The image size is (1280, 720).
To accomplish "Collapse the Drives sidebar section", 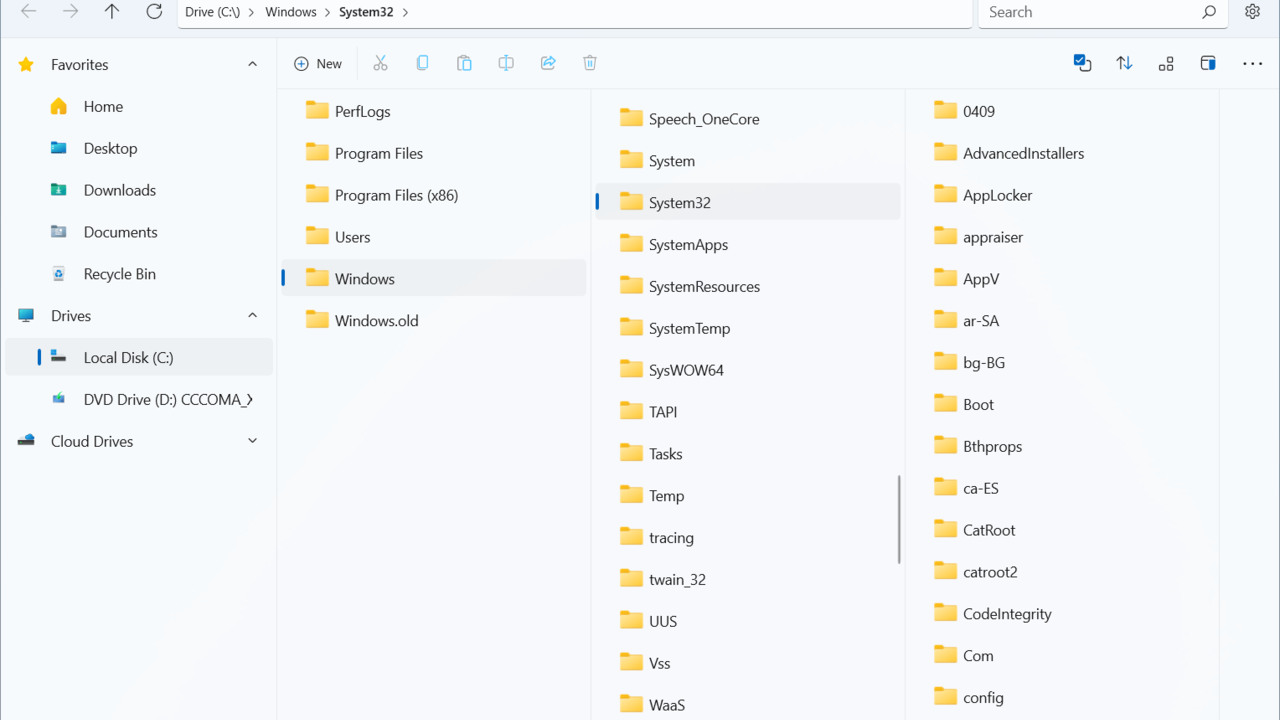I will tap(252, 316).
